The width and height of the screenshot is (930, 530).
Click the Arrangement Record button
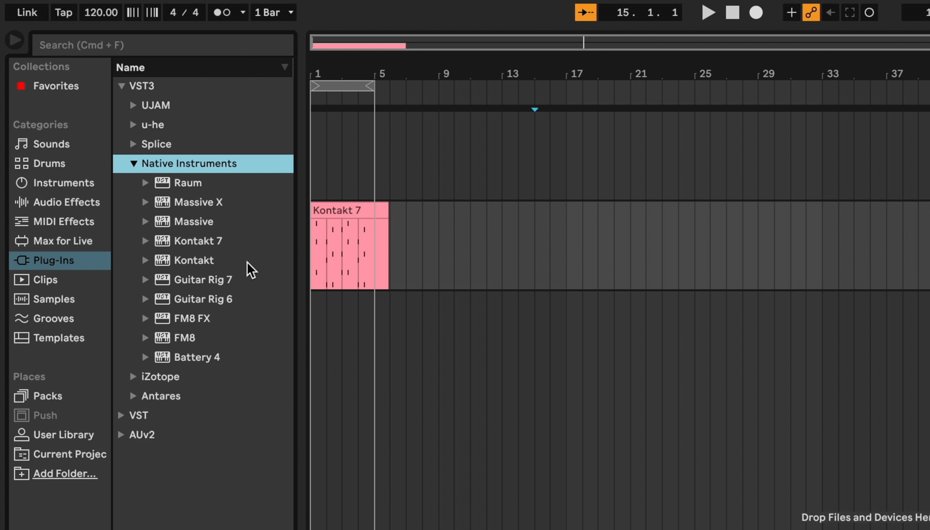point(756,12)
